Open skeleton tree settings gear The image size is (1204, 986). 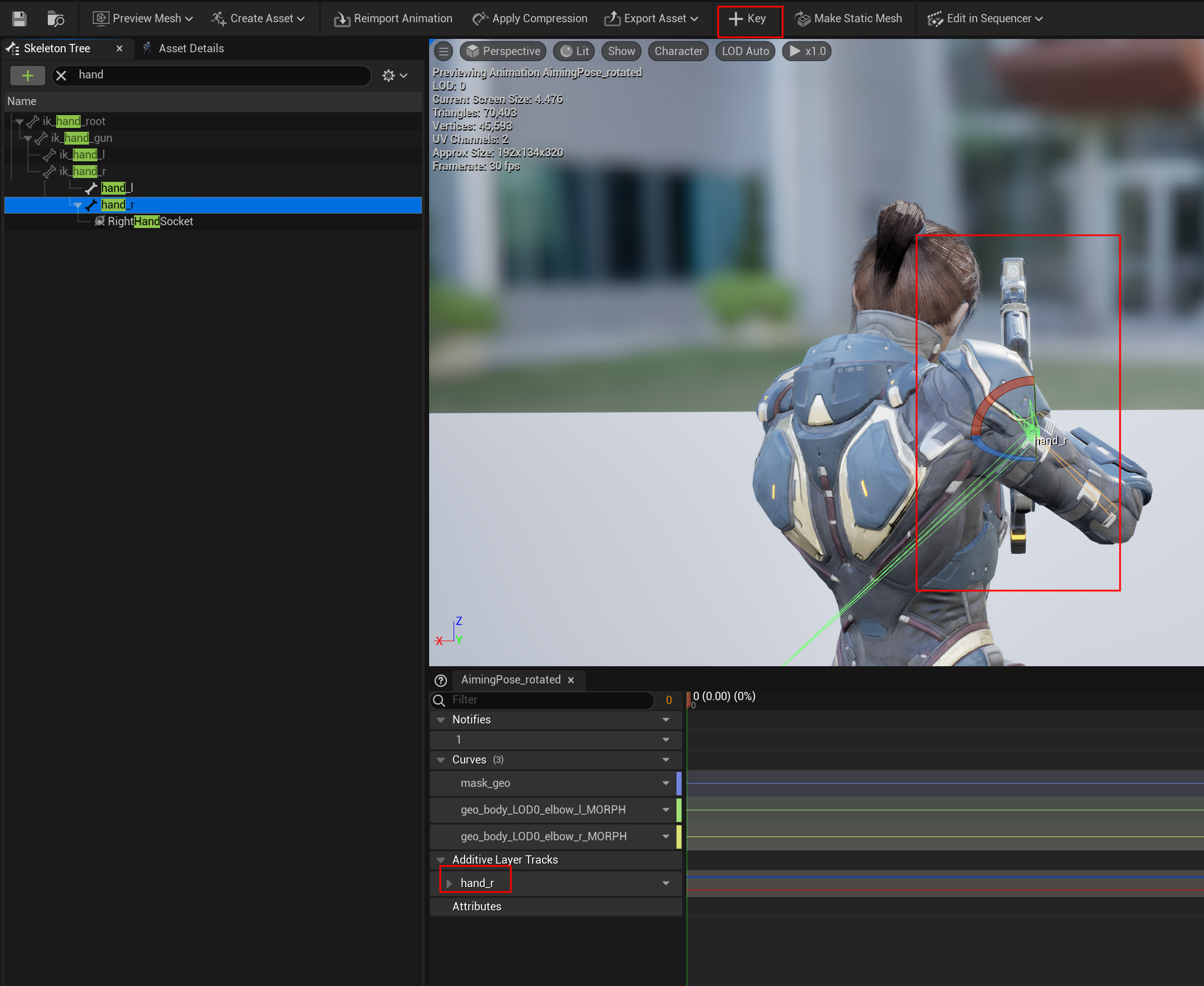[389, 75]
